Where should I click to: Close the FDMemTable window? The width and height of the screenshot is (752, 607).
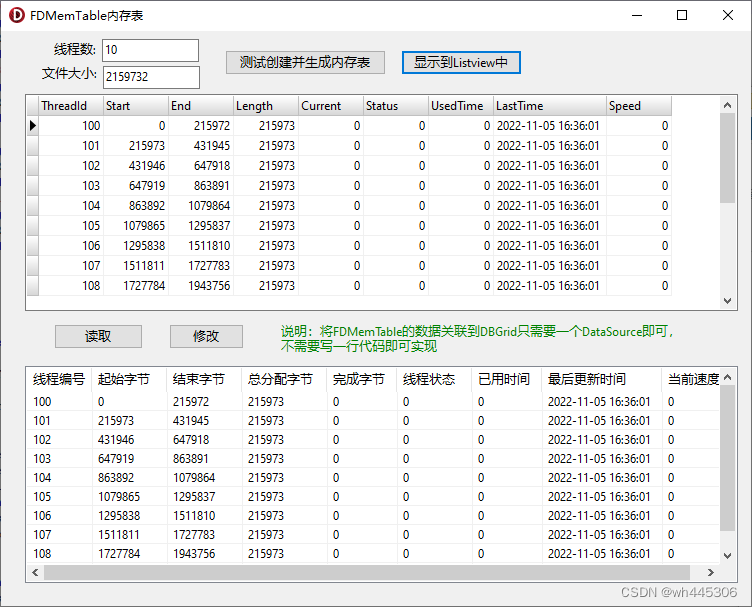pyautogui.click(x=728, y=15)
